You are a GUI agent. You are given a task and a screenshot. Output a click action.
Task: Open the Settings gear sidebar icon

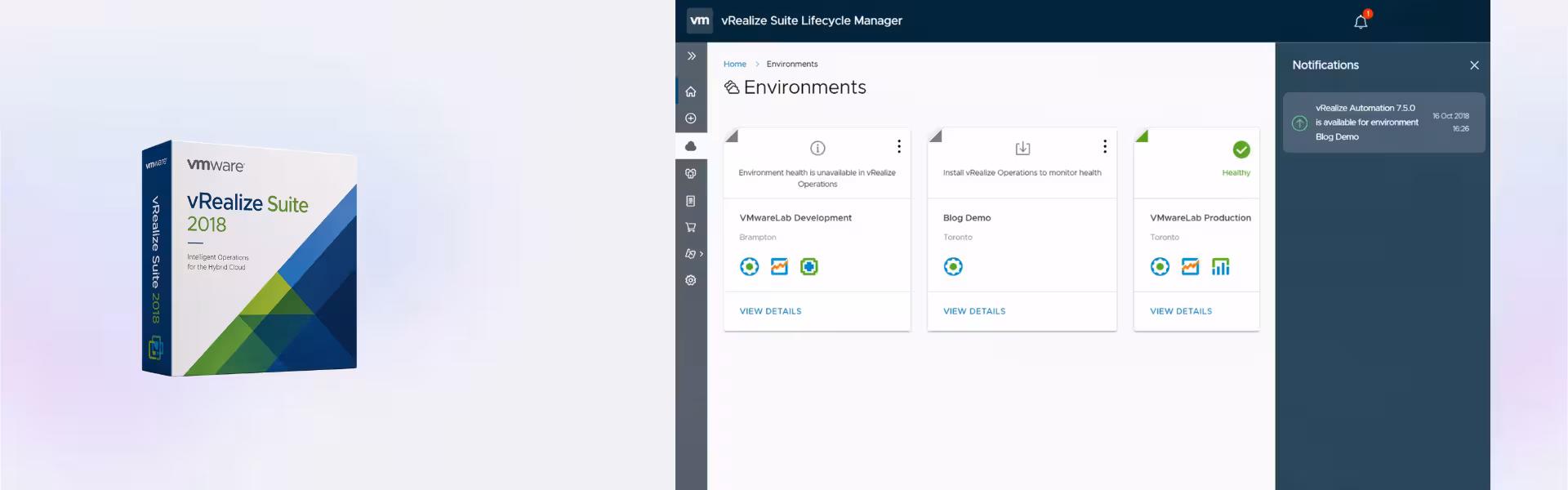(691, 280)
